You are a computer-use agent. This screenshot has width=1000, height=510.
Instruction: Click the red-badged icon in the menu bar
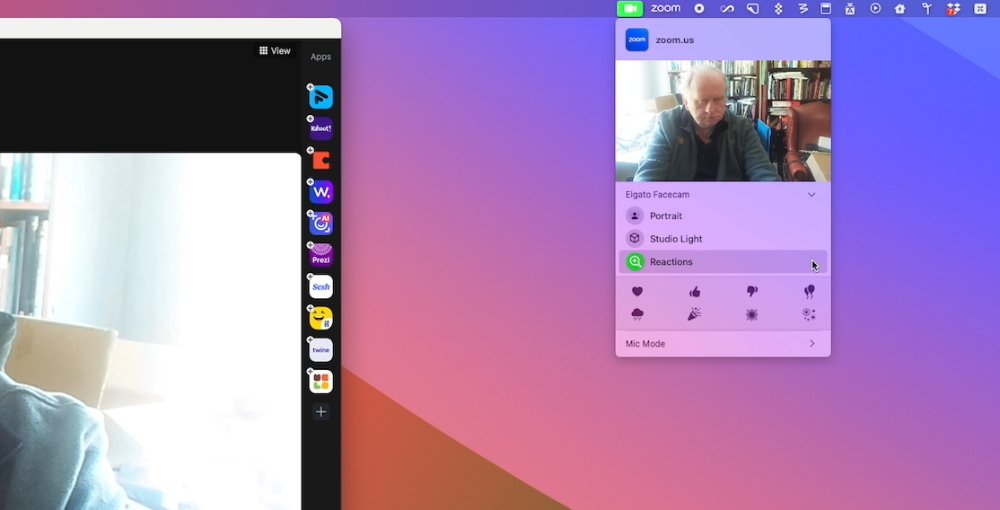coord(953,8)
